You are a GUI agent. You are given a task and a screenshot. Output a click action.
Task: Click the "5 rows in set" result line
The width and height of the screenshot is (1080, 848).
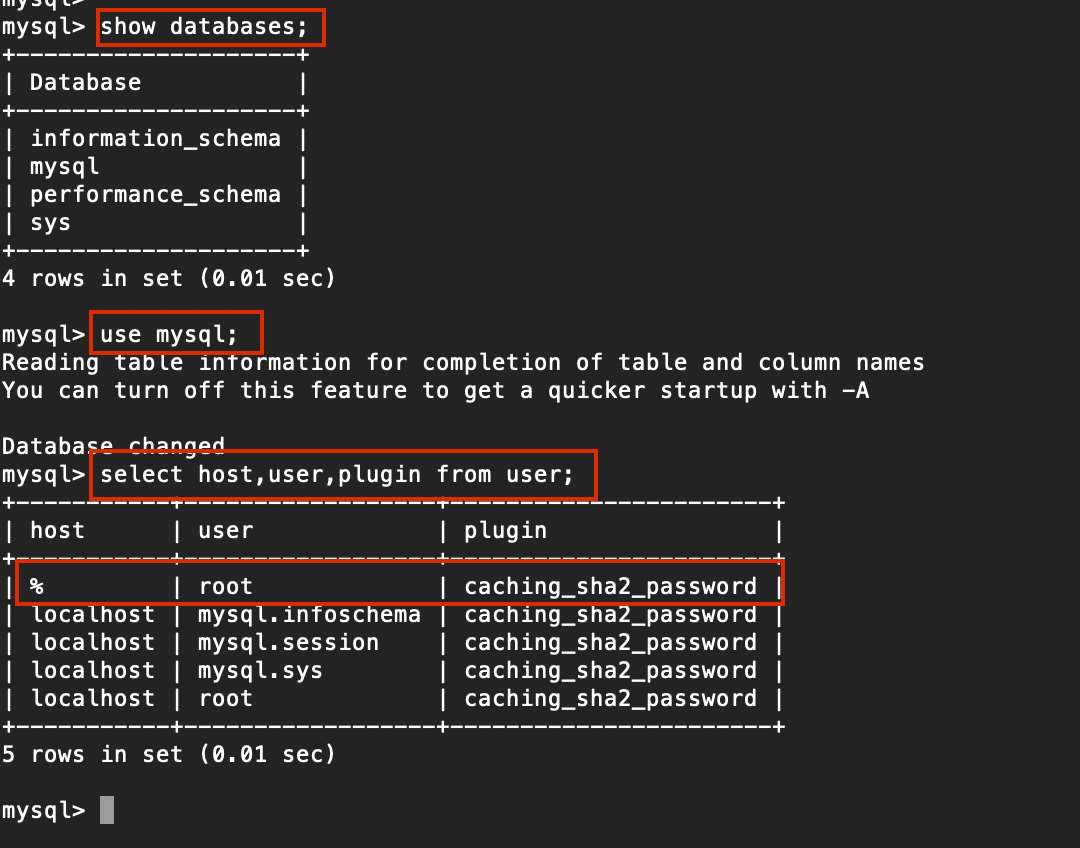pos(168,754)
